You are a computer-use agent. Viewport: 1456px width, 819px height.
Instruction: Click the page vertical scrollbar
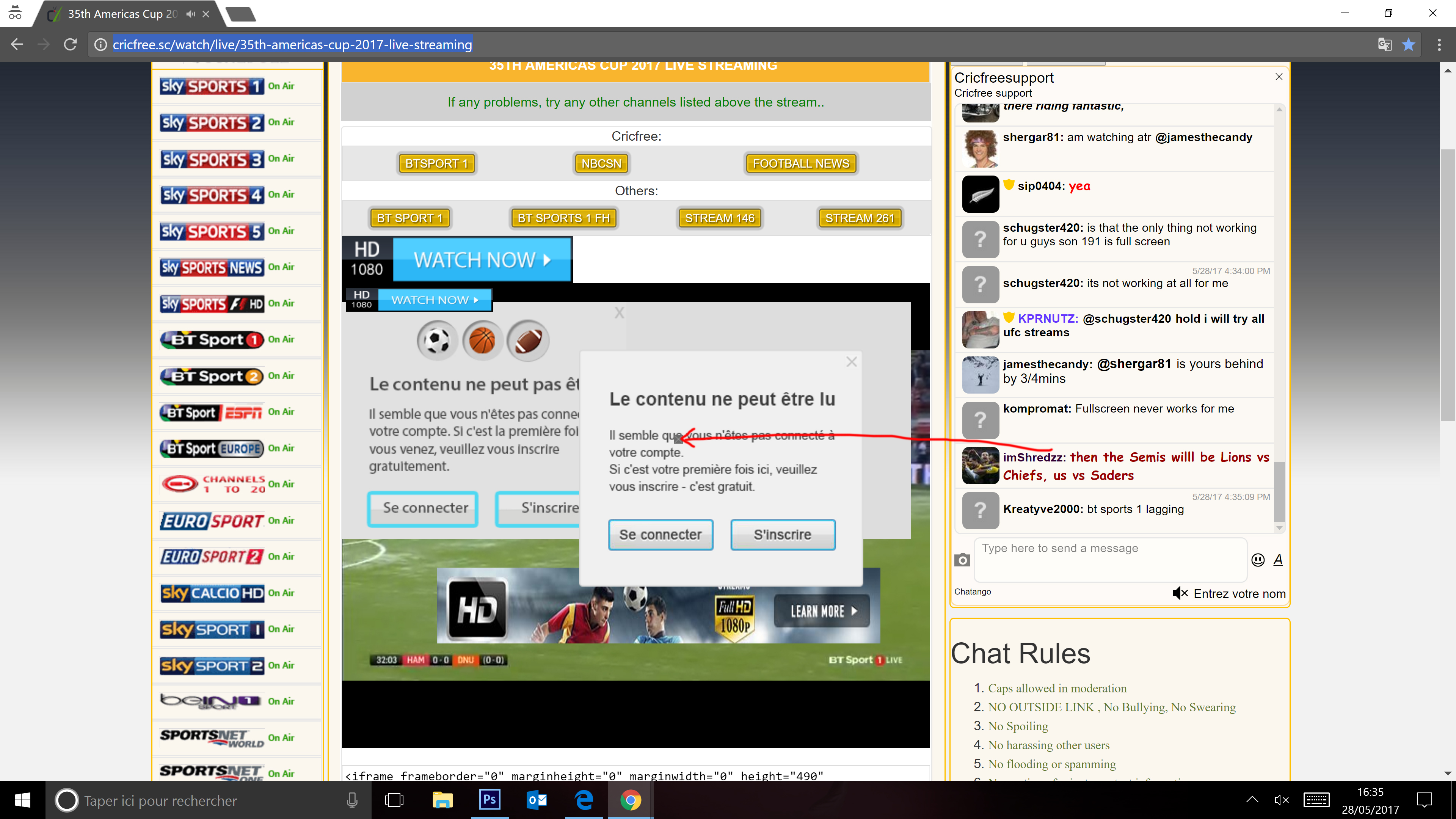[1448, 286]
